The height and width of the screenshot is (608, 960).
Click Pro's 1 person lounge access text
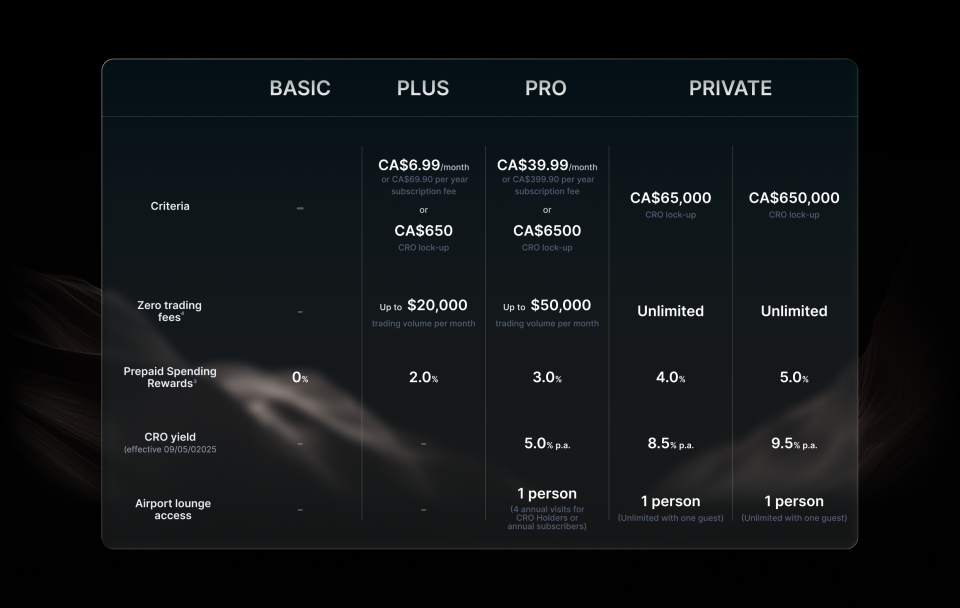click(x=547, y=494)
